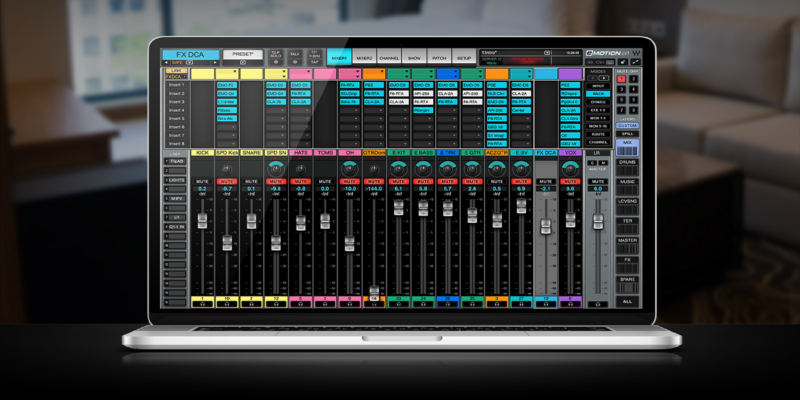This screenshot has height=400, width=800.
Task: Switch to the MIXER2 tab
Action: pyautogui.click(x=364, y=58)
